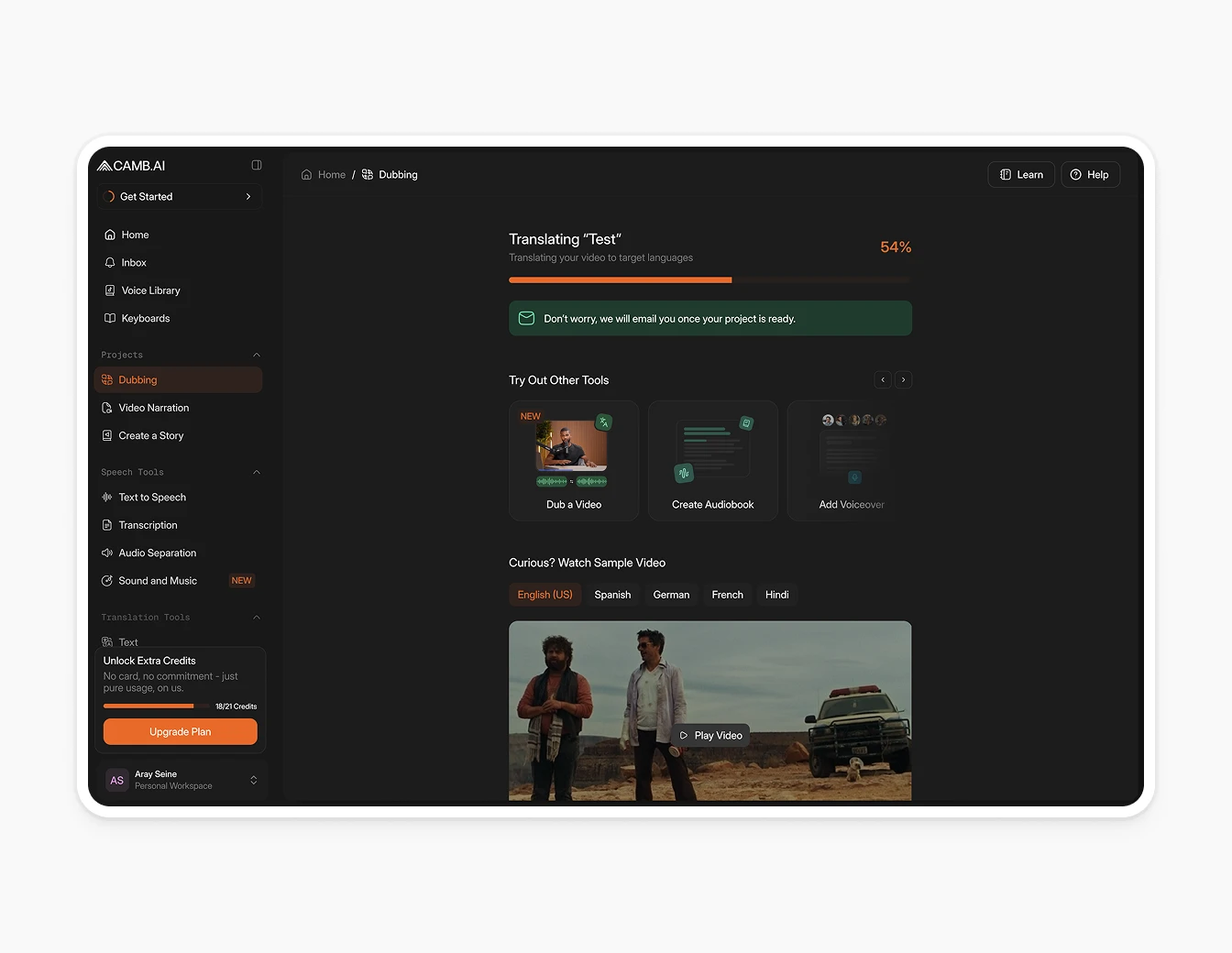The image size is (1232, 953).
Task: Click the translation progress bar
Action: coord(710,279)
